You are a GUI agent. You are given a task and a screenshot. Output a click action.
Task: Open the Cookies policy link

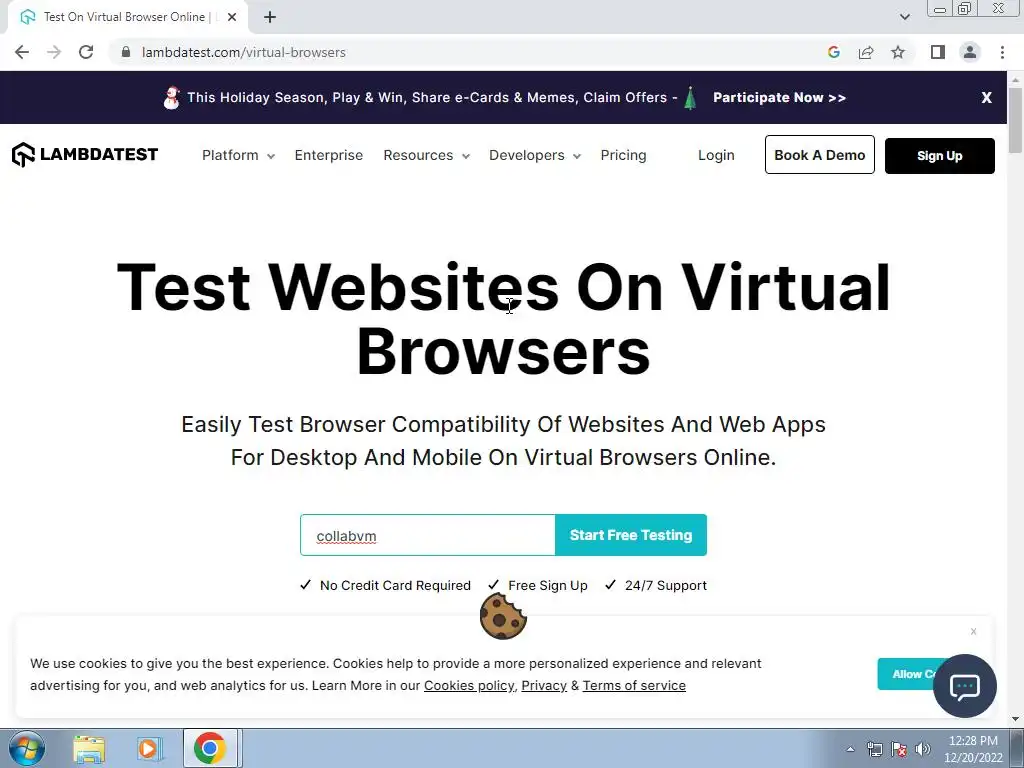coord(469,686)
